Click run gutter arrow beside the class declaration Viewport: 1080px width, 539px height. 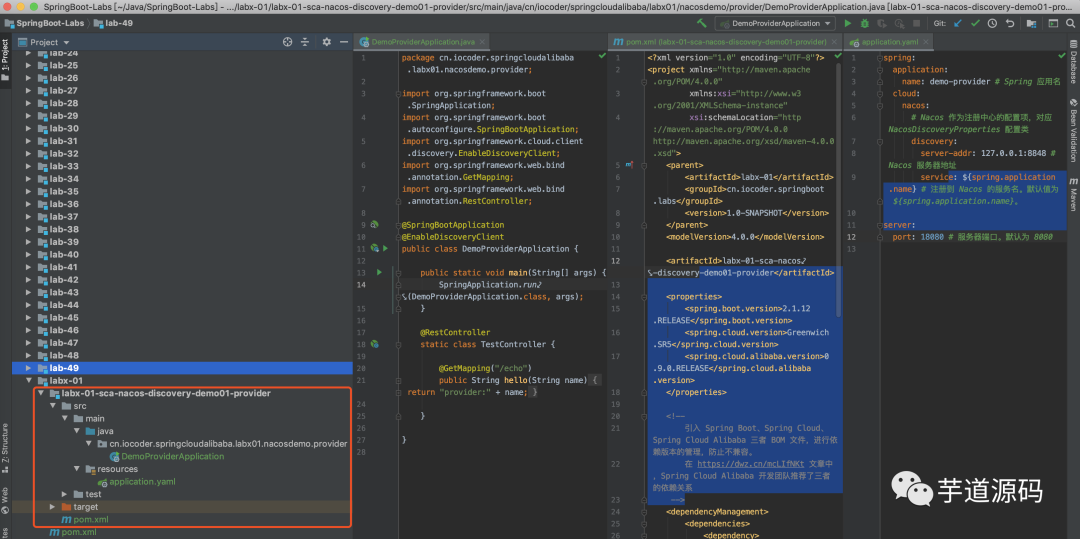coord(385,248)
